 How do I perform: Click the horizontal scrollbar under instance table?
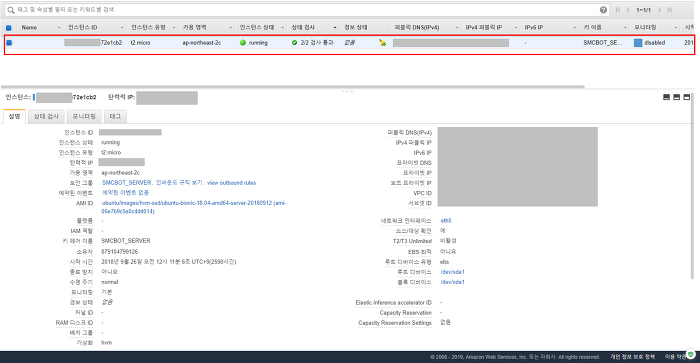click(292, 87)
